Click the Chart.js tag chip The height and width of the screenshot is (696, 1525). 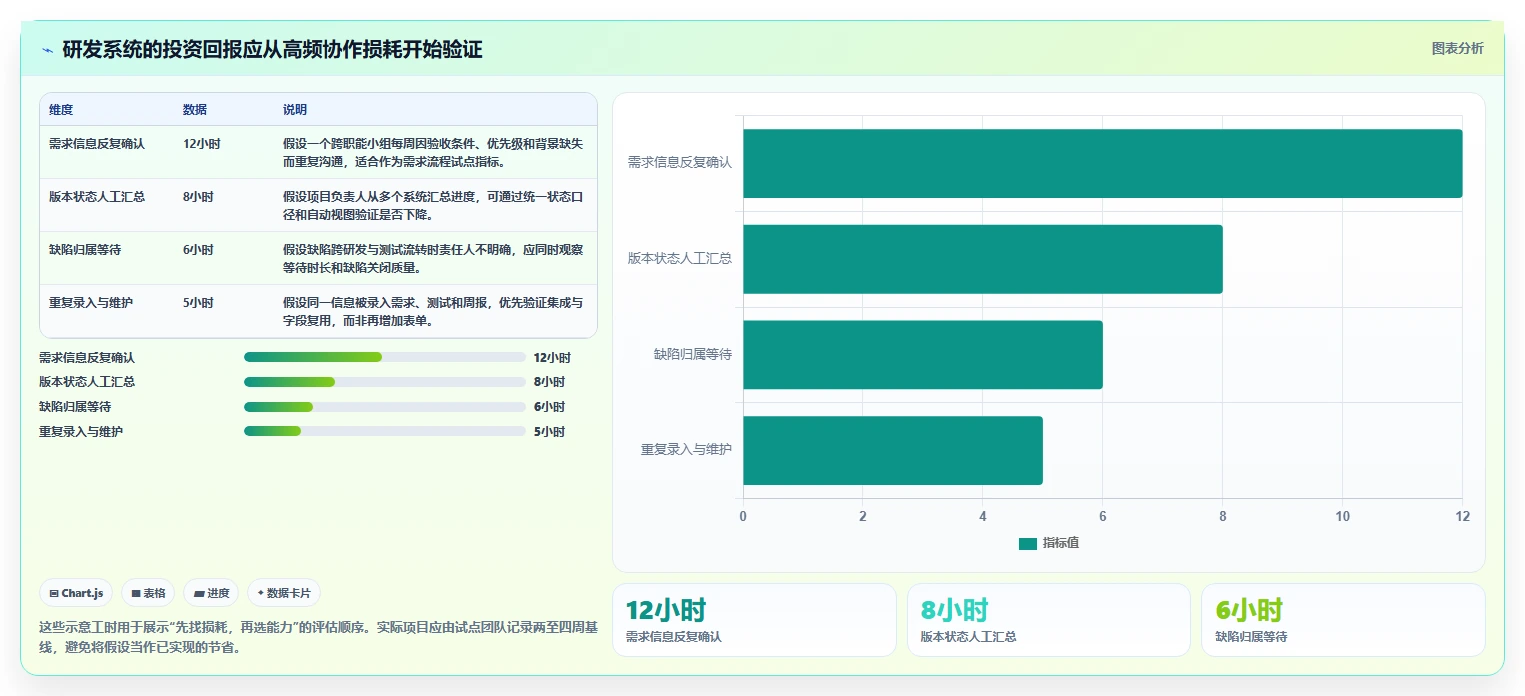[x=77, y=593]
